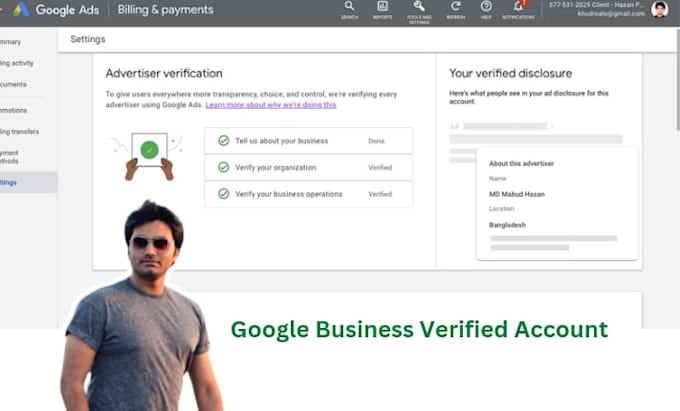Select the green check beside Verify your business operations
Screen dimensions: 680x411
coord(223,193)
